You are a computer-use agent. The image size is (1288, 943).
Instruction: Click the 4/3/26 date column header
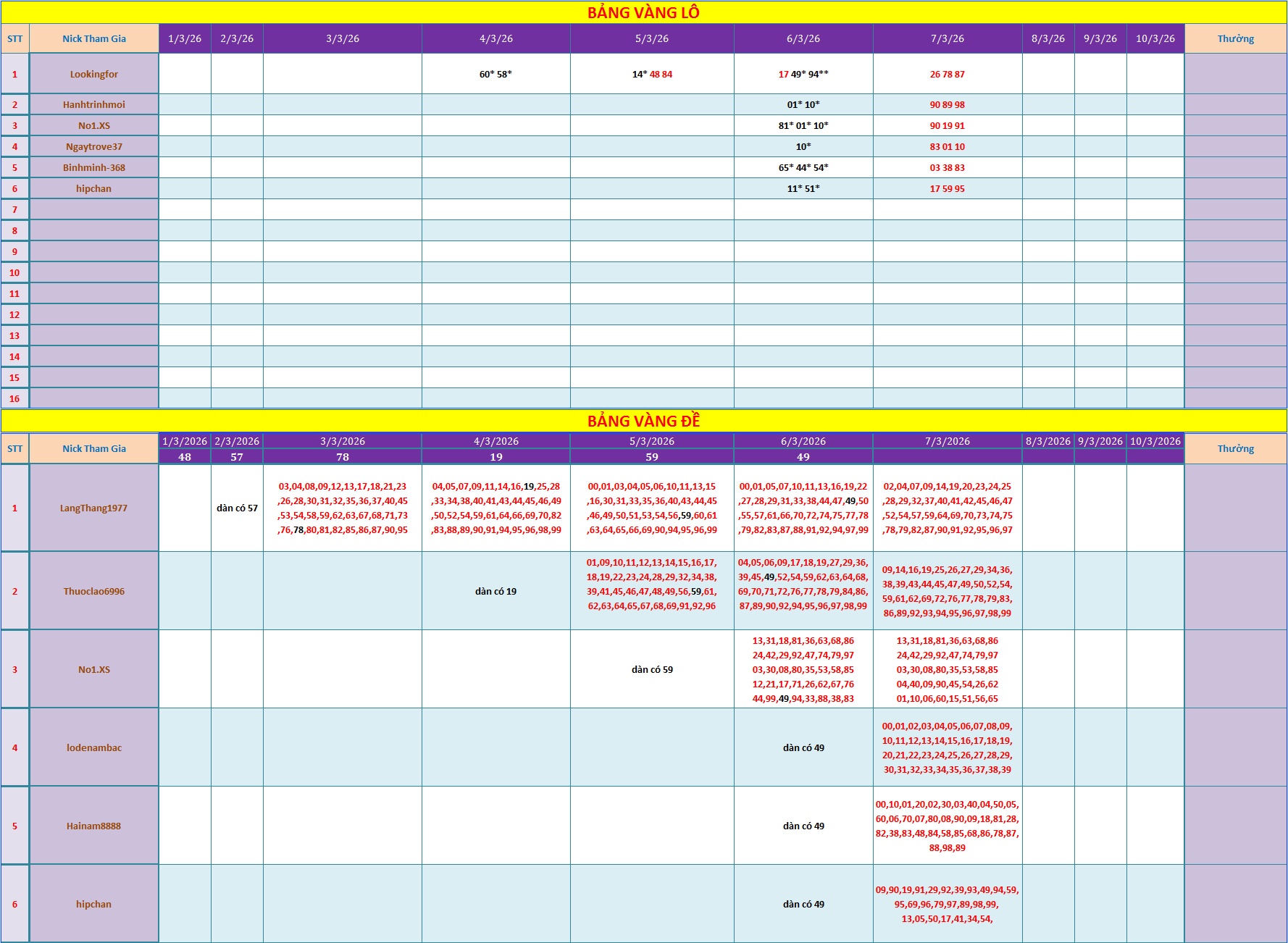[496, 38]
